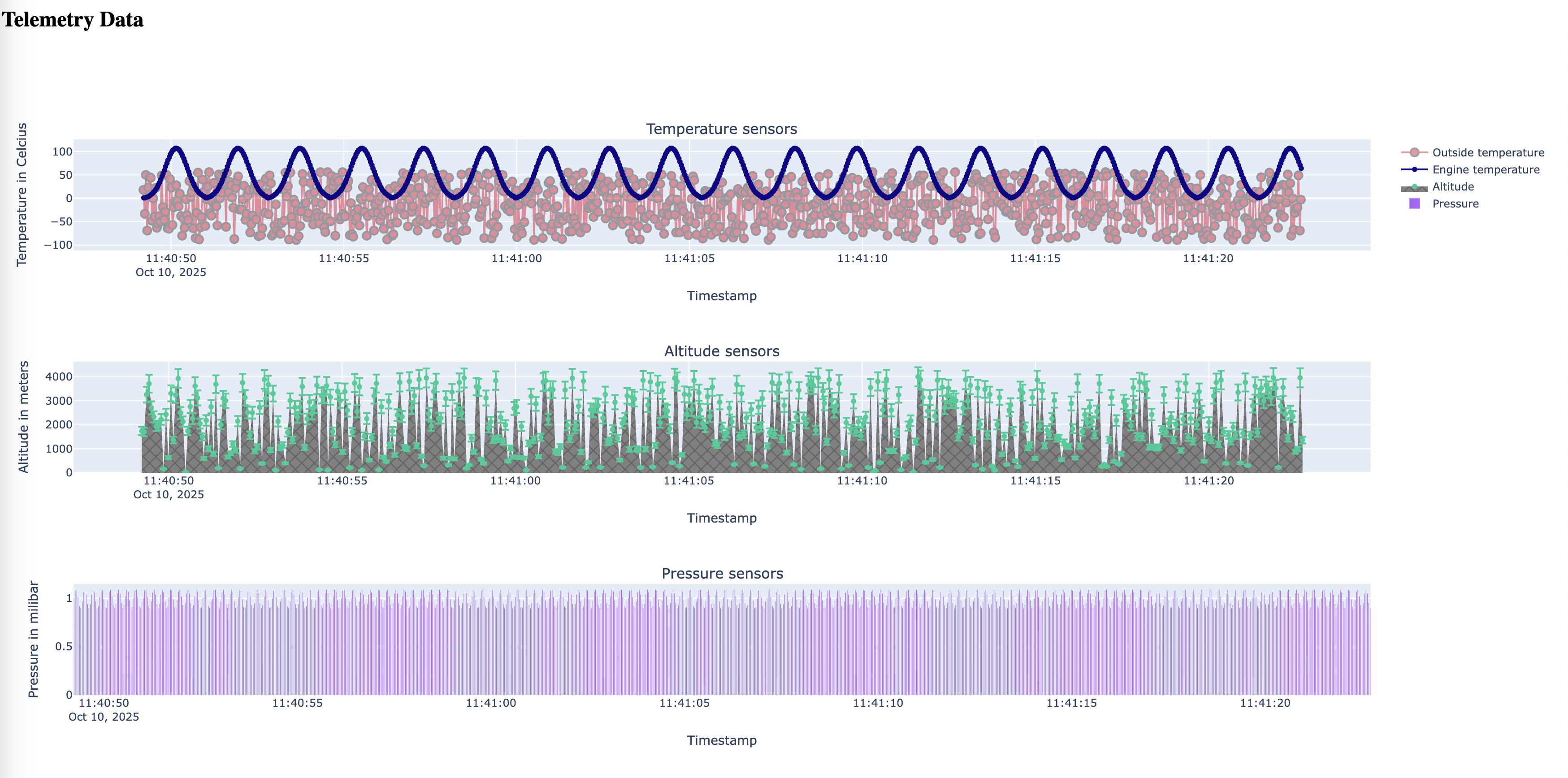Click the Pressure sensors chart title
The image size is (1568, 778).
click(x=722, y=574)
